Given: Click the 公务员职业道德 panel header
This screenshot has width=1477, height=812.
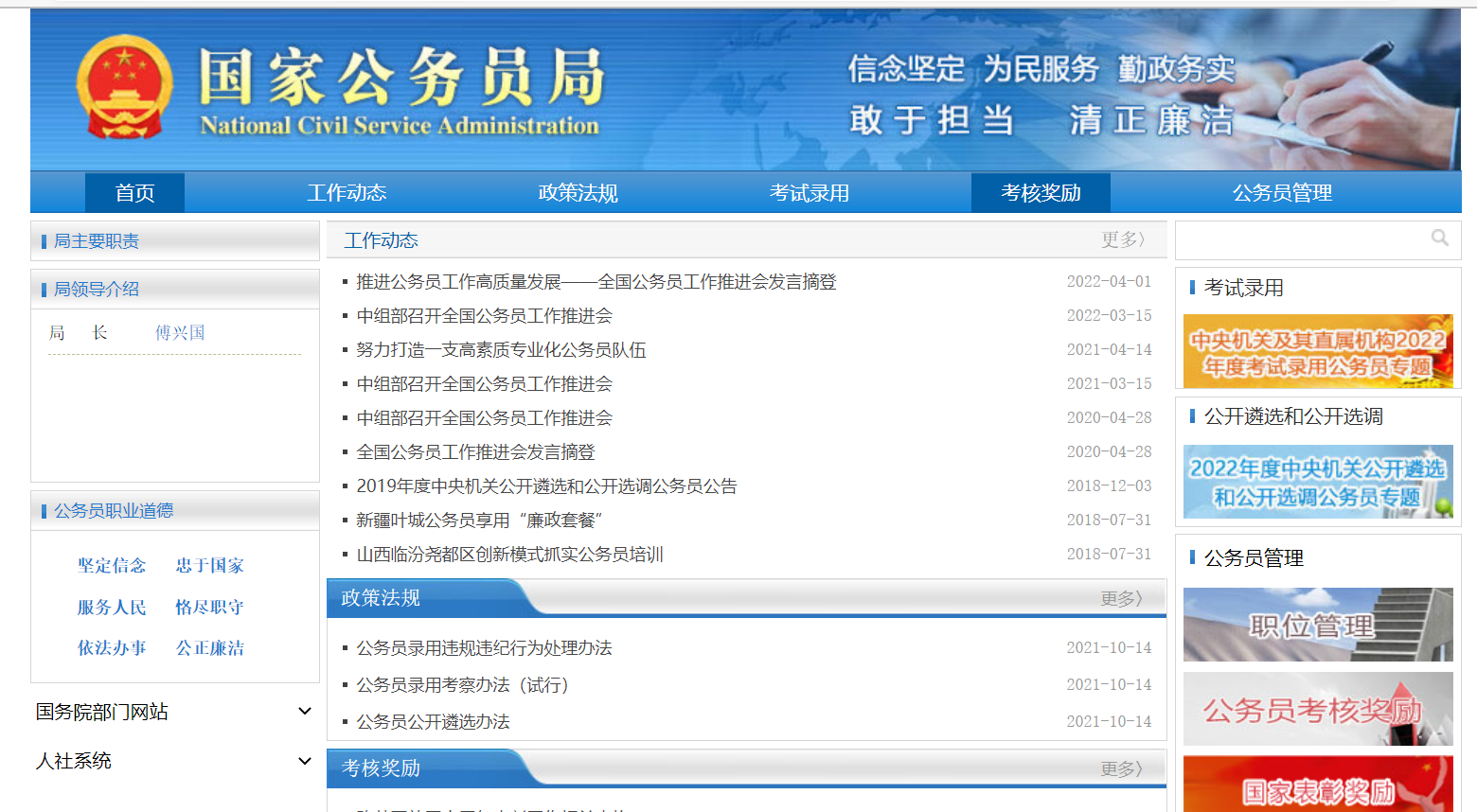Looking at the screenshot, I should click(99, 510).
